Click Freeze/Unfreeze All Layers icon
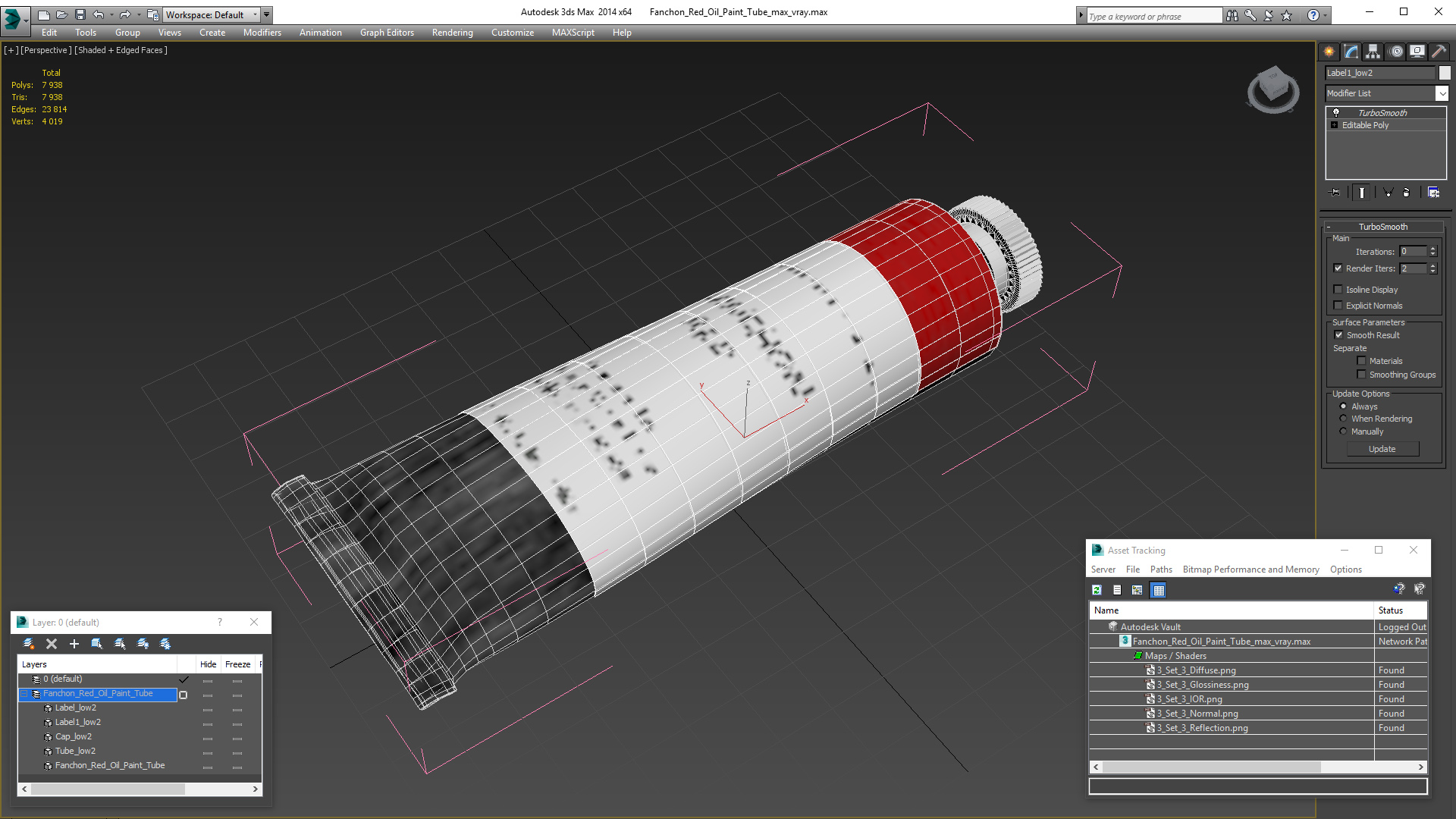 click(x=165, y=644)
